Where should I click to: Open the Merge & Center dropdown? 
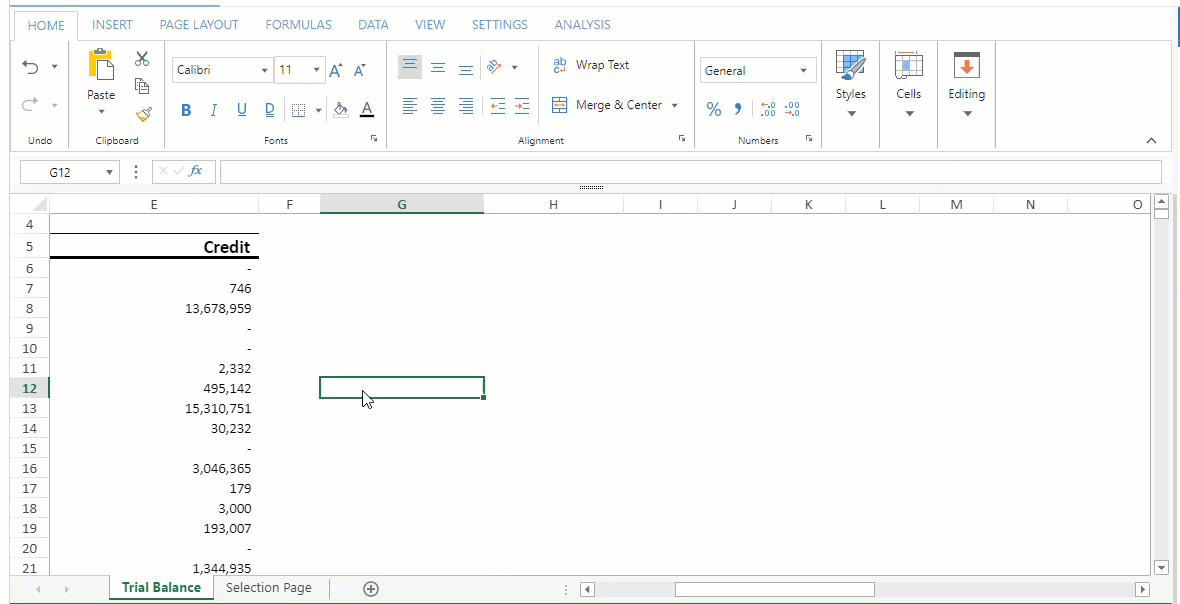coord(674,104)
